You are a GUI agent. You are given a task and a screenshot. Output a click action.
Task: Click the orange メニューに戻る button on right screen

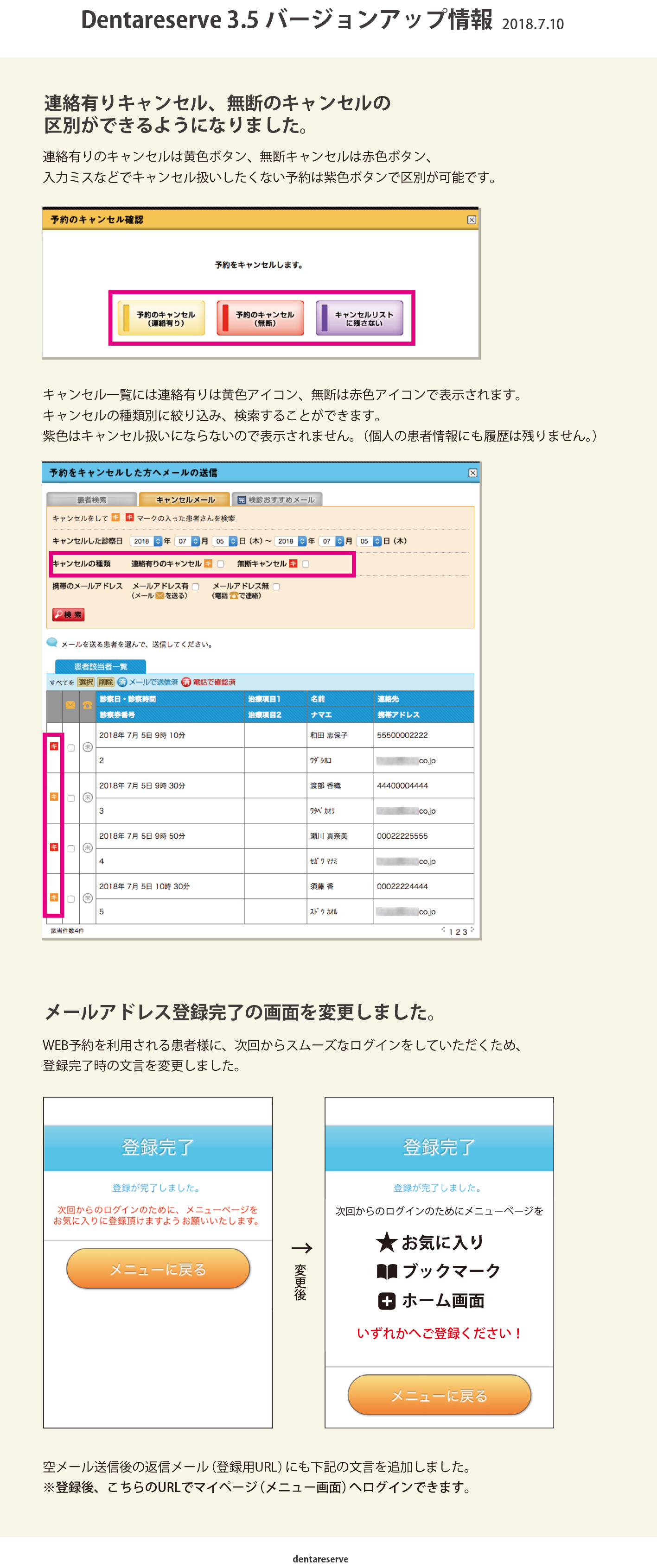pos(439,1395)
